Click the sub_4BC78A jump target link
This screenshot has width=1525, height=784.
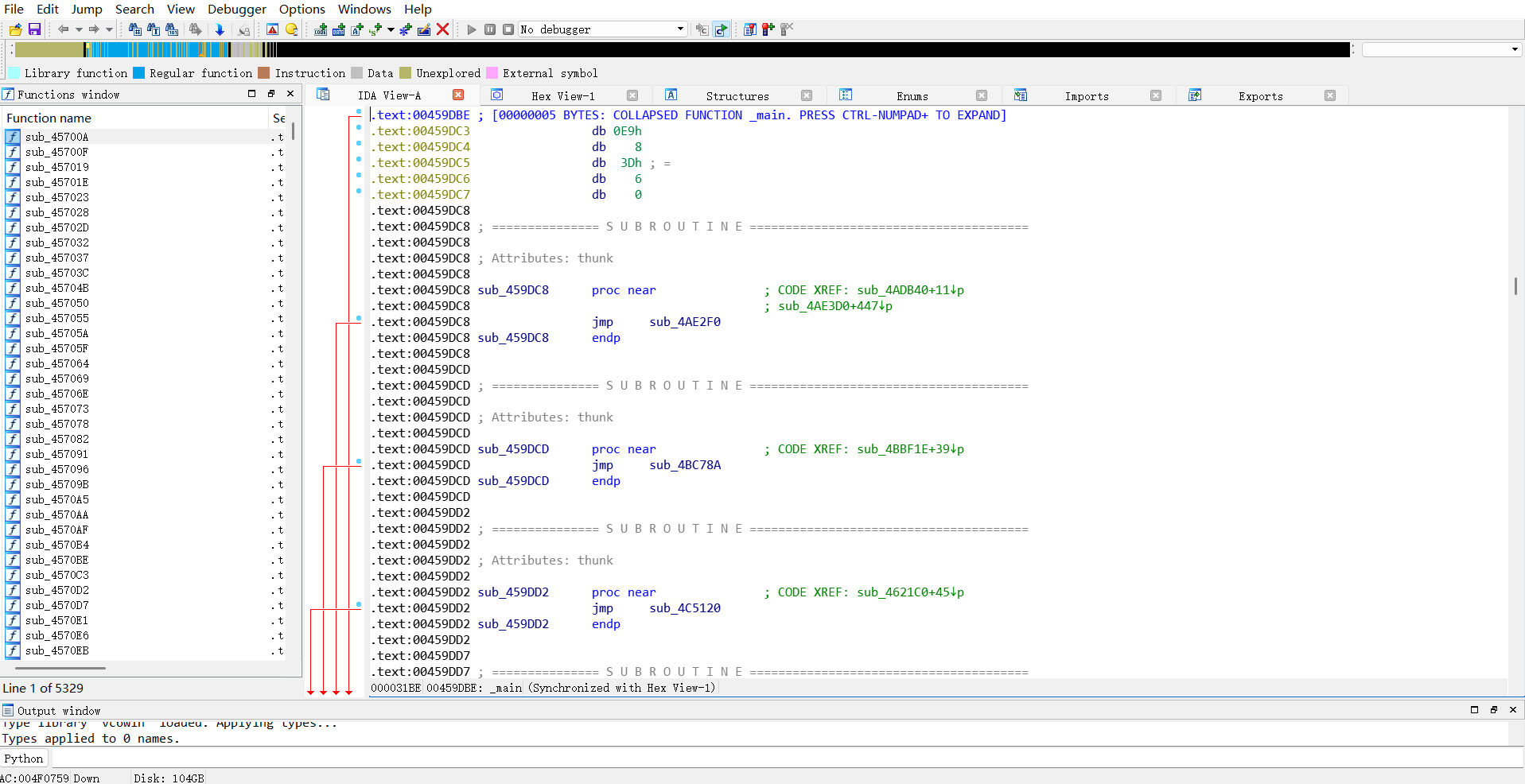pyautogui.click(x=685, y=465)
